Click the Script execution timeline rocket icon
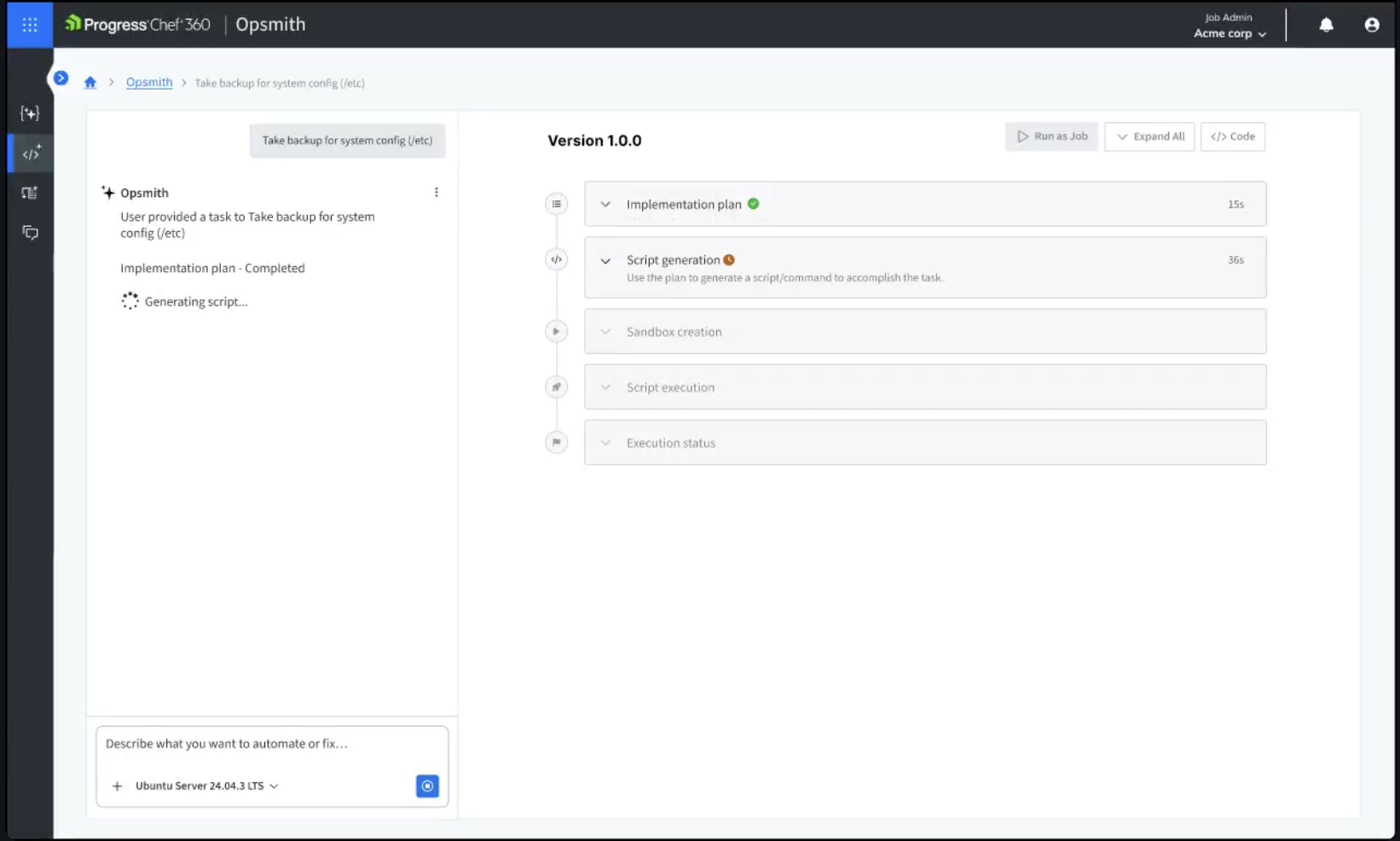 (556, 387)
